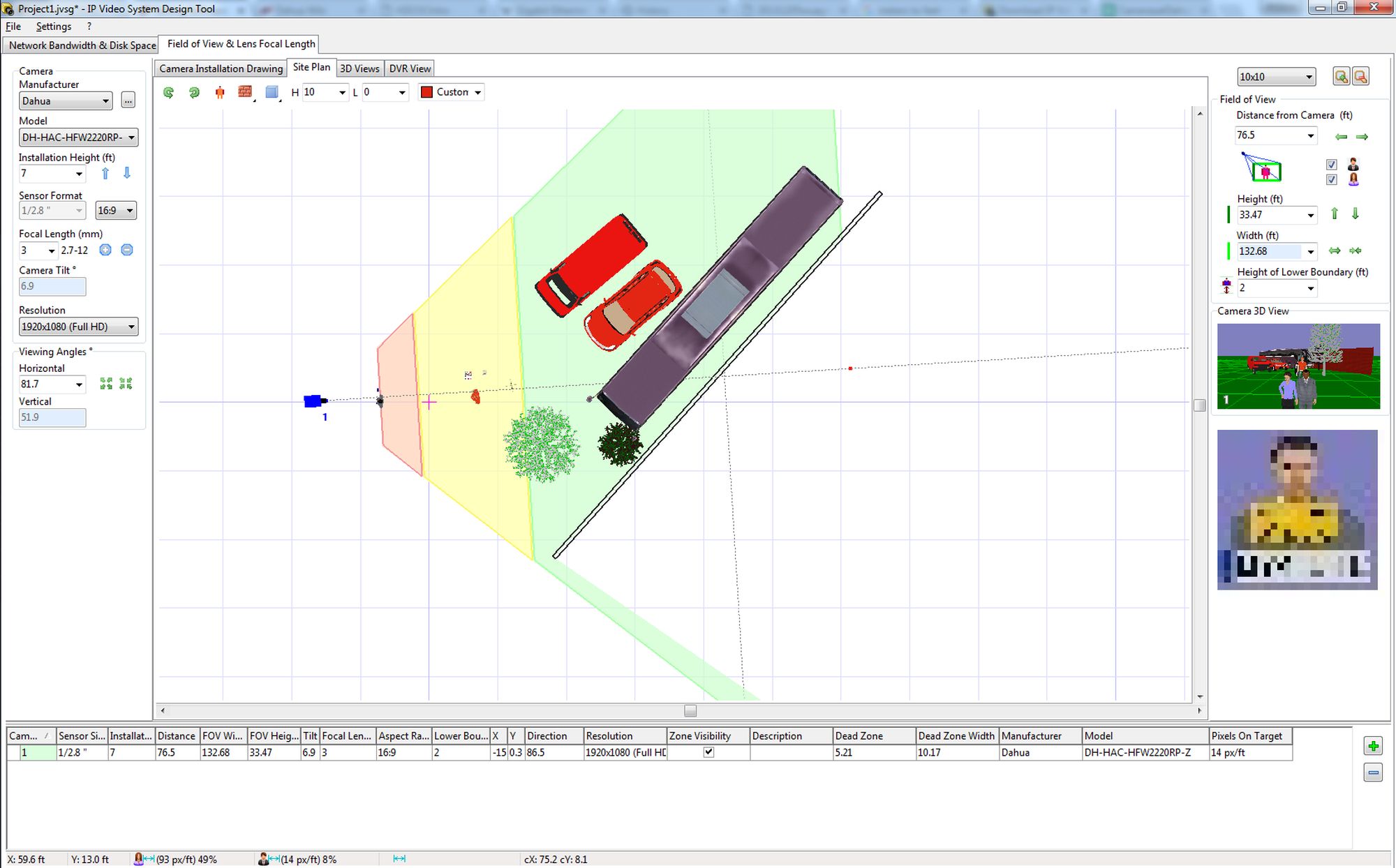Image resolution: width=1396 pixels, height=868 pixels.
Task: Uncheck Zone Visibility for camera 1
Action: [x=708, y=752]
